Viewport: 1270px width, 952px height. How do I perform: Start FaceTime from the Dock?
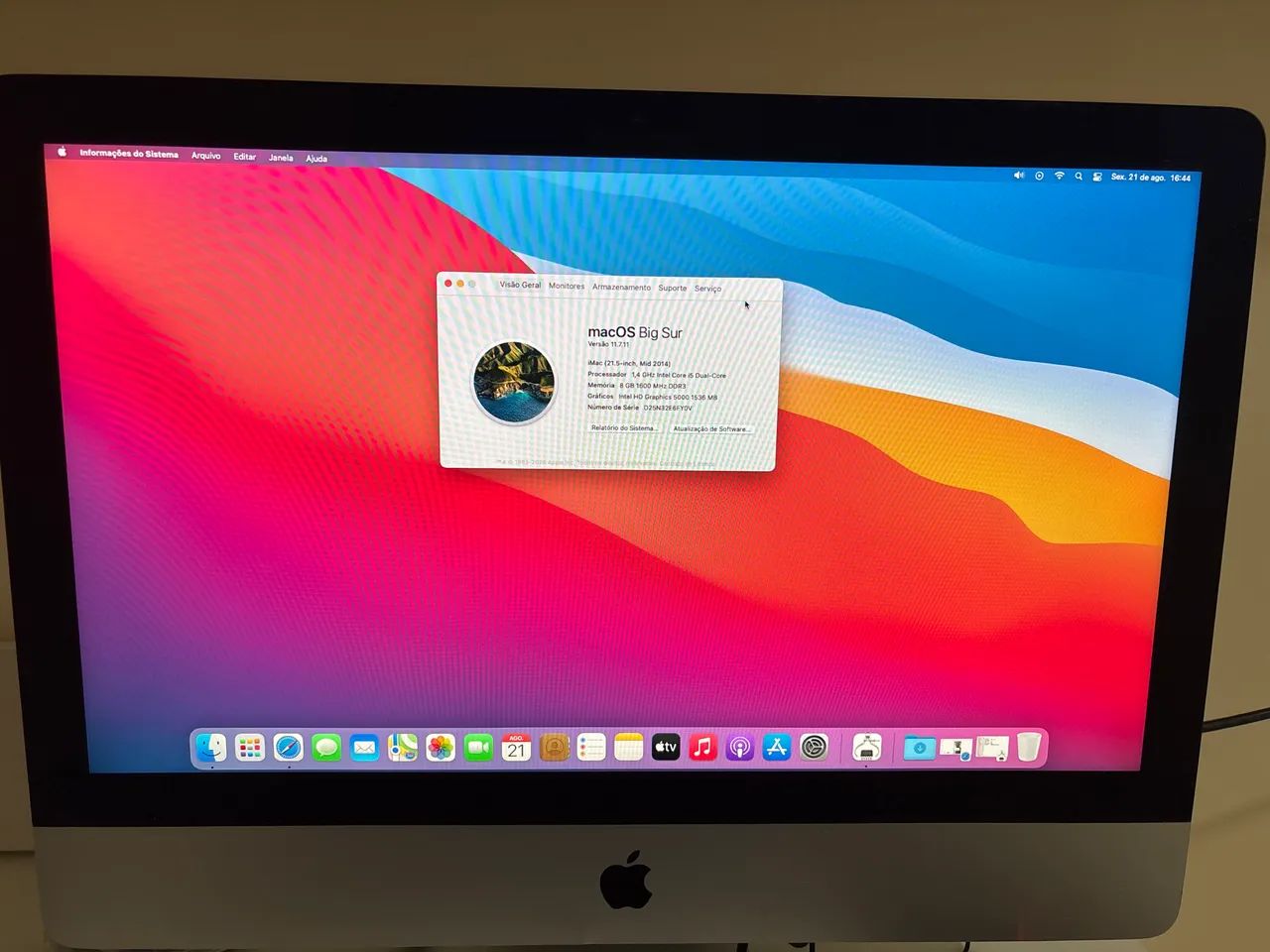pos(478,748)
